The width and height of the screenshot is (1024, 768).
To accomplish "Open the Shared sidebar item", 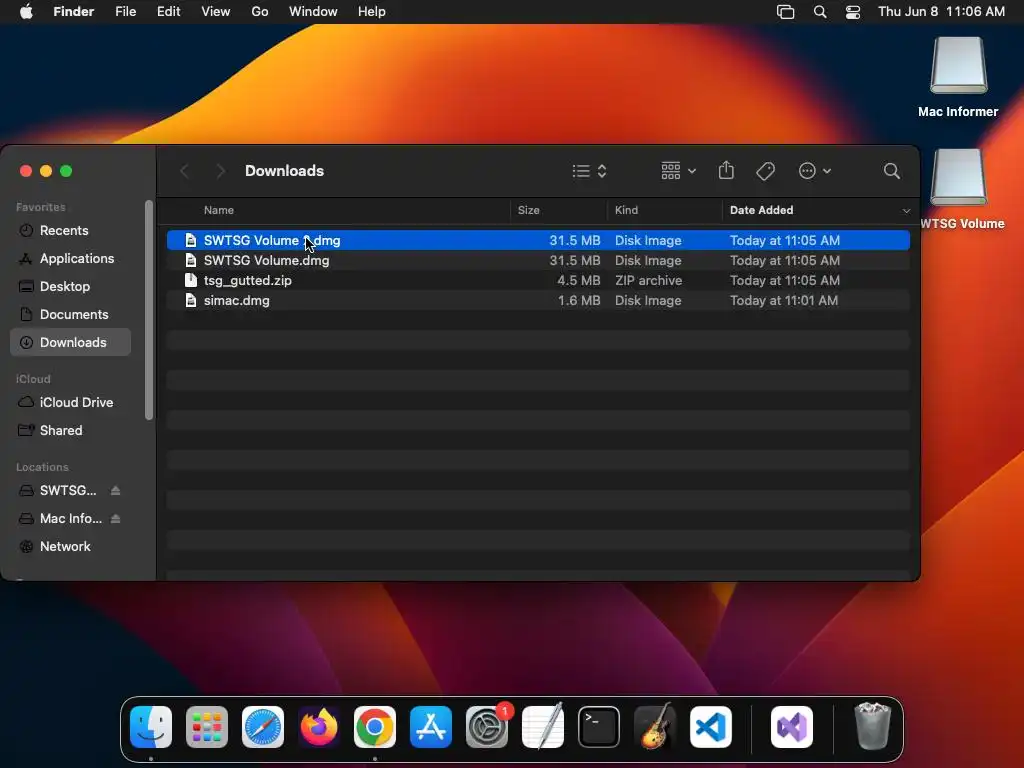I will tap(71, 430).
